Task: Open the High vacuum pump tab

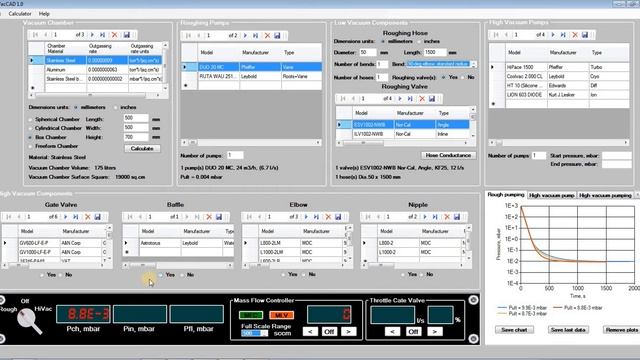Action: click(551, 196)
